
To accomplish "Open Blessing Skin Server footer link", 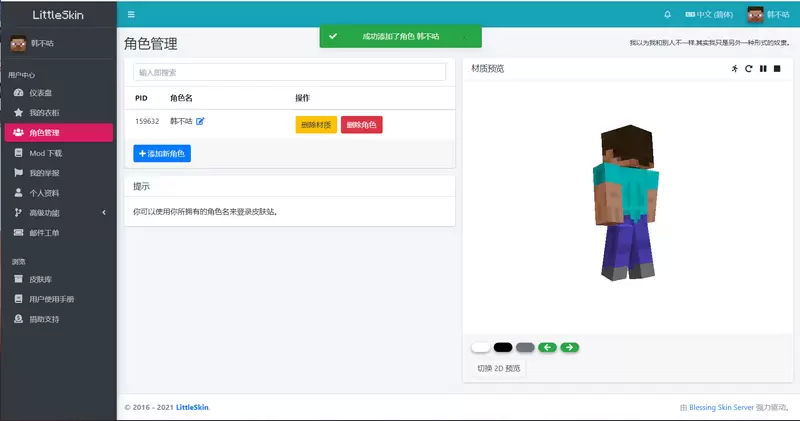I will pos(721,407).
